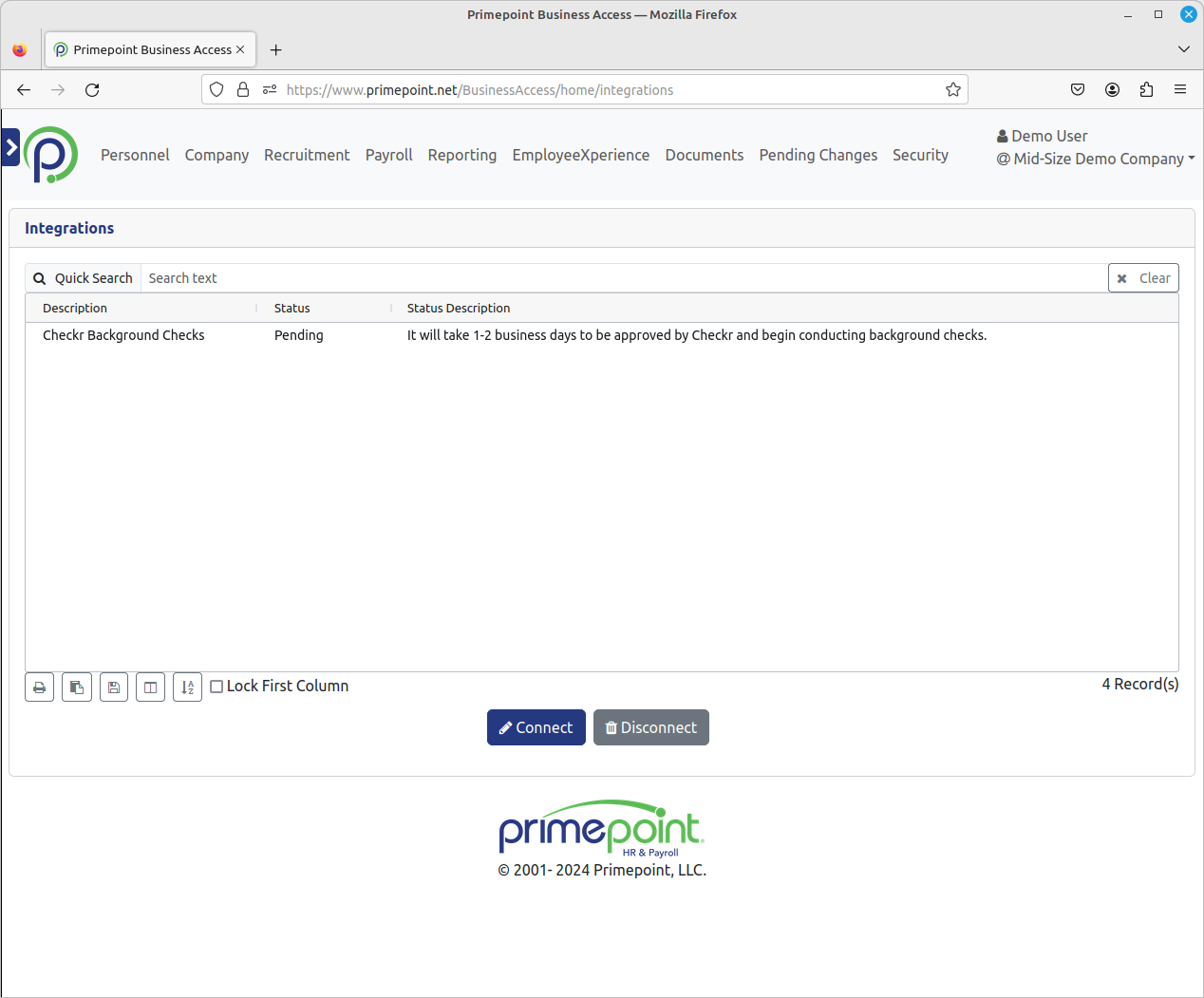
Task: Open the Payroll menu
Action: (388, 155)
